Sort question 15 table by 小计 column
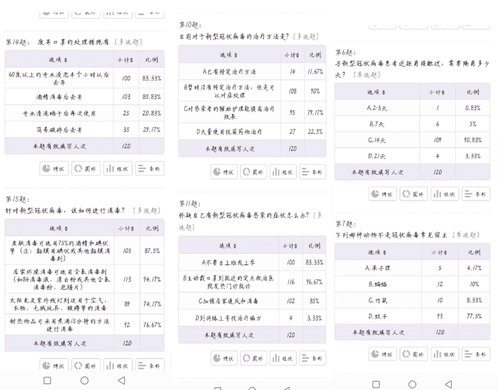 [126, 228]
